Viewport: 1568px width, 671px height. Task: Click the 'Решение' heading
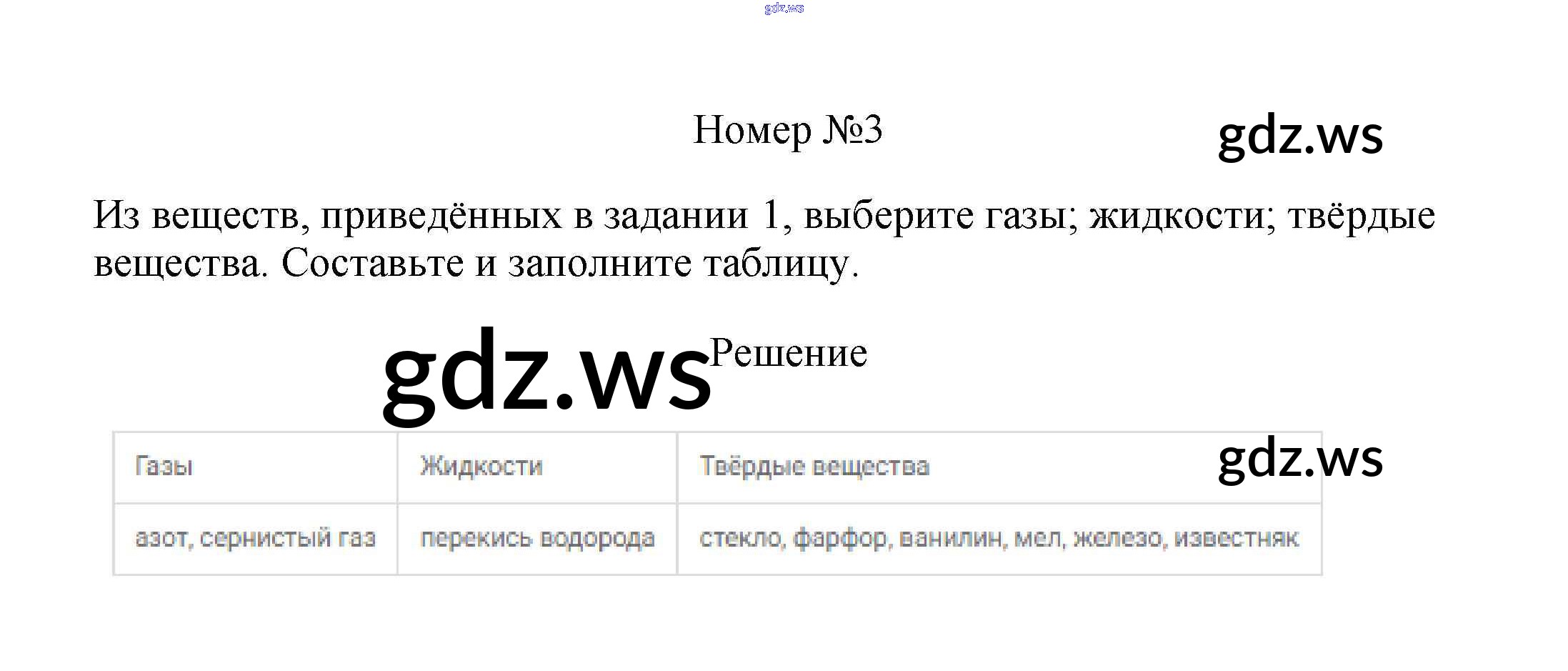[x=789, y=353]
